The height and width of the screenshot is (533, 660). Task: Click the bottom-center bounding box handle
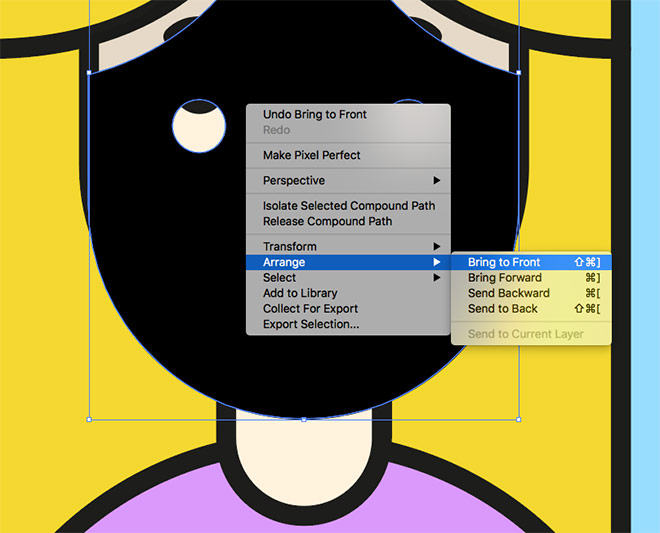coord(304,420)
